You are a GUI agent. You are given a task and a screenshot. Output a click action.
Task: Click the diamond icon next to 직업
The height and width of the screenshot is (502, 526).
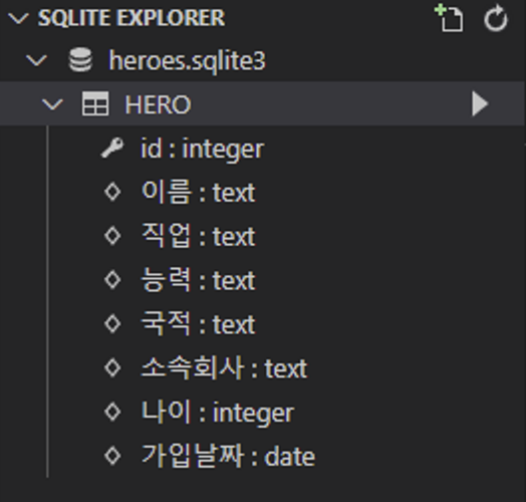pyautogui.click(x=112, y=236)
